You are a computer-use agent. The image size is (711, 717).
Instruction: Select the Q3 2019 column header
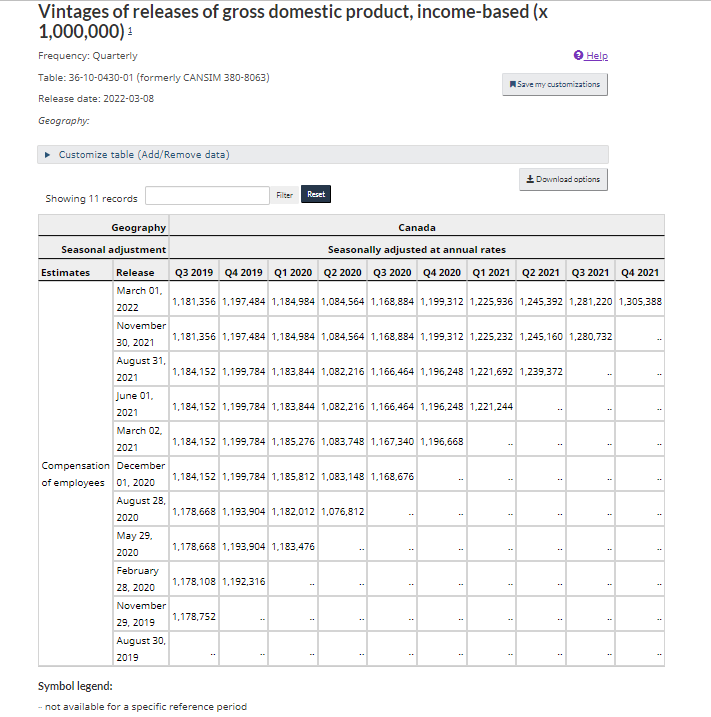pos(194,272)
